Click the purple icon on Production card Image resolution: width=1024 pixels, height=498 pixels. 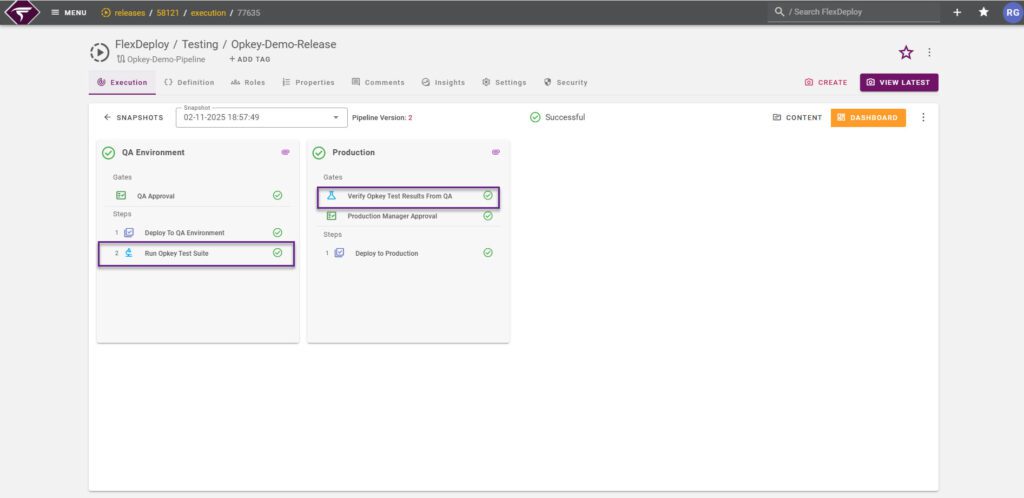[x=496, y=152]
